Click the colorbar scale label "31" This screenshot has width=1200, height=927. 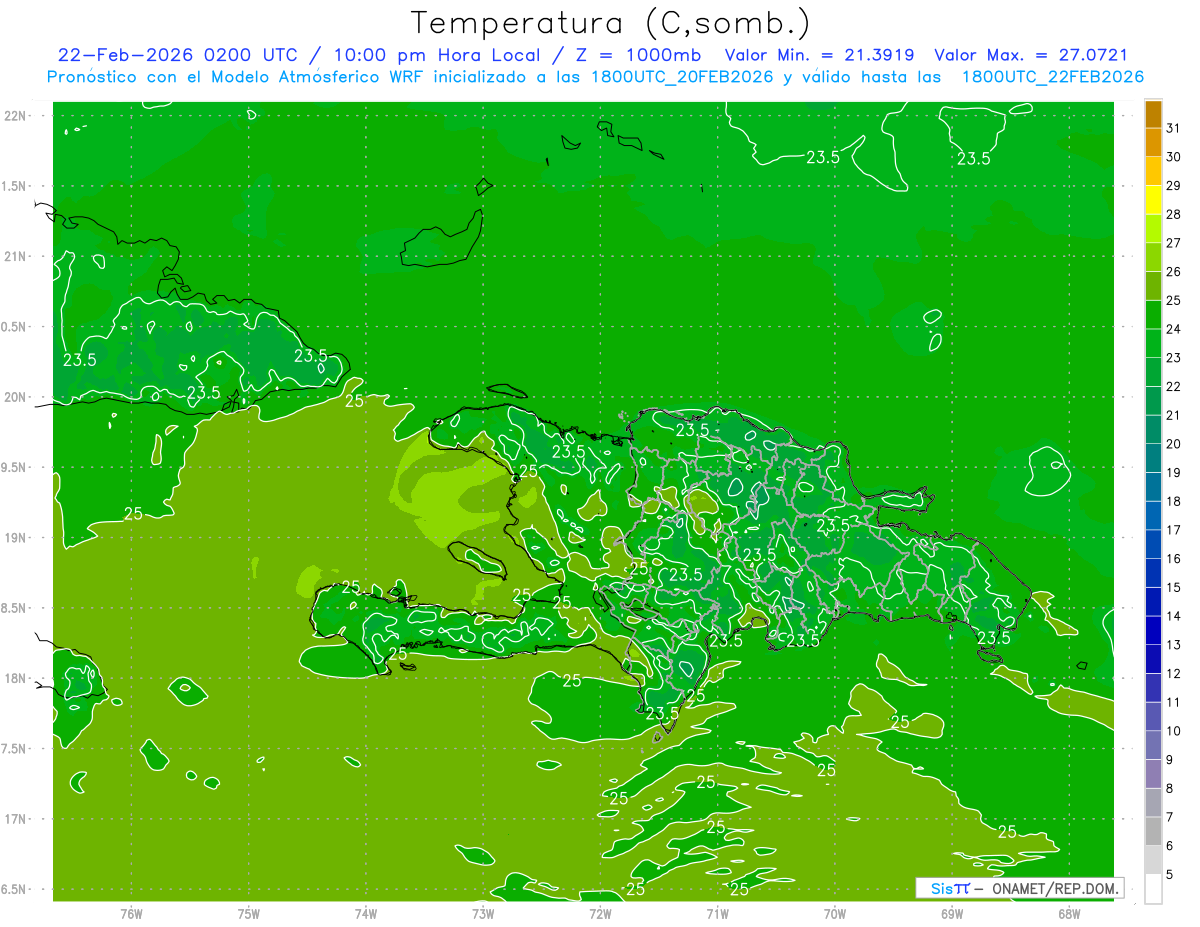pyautogui.click(x=1173, y=129)
